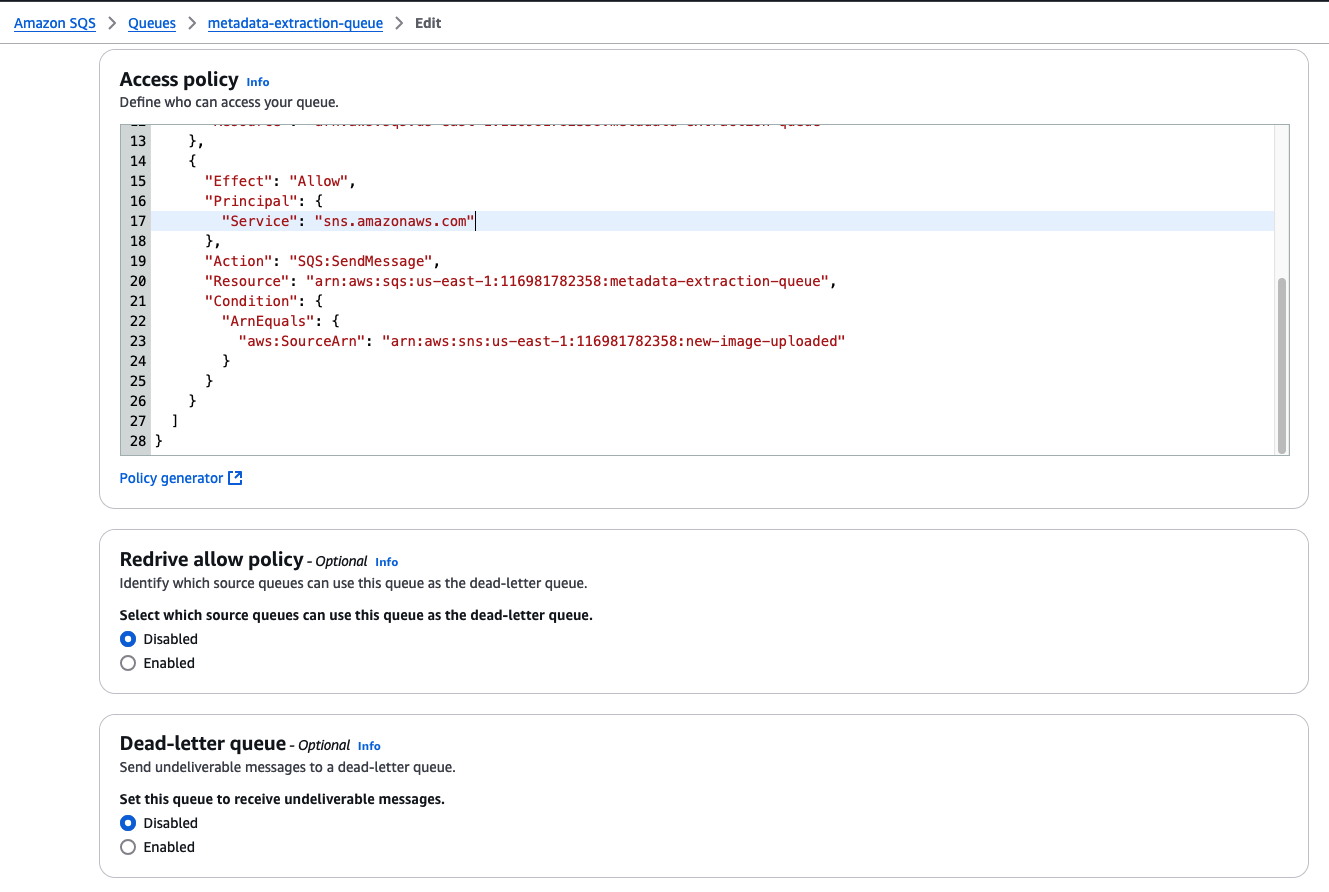Select Disabled for Dead-letter queue

pos(128,823)
